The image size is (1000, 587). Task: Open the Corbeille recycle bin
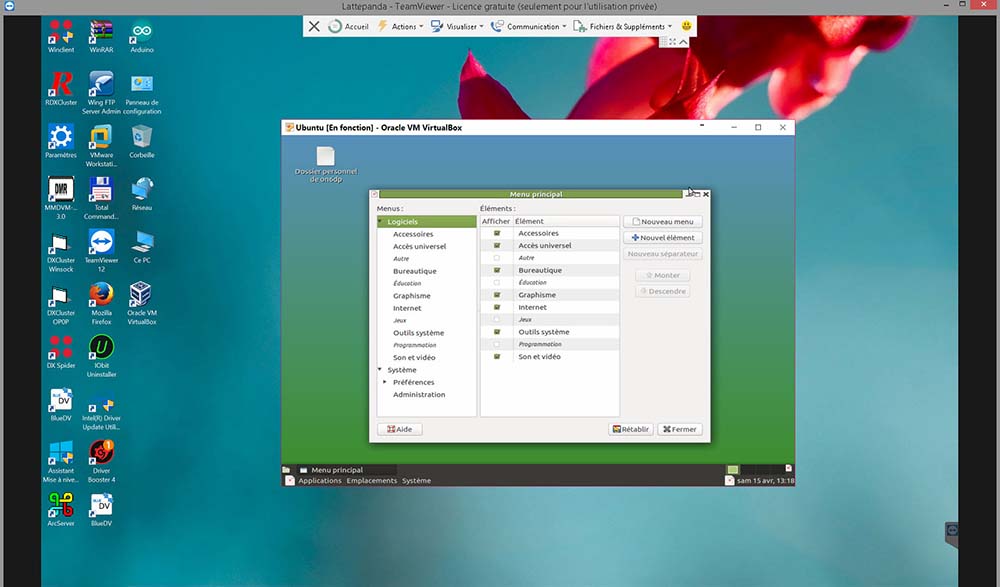pyautogui.click(x=142, y=141)
